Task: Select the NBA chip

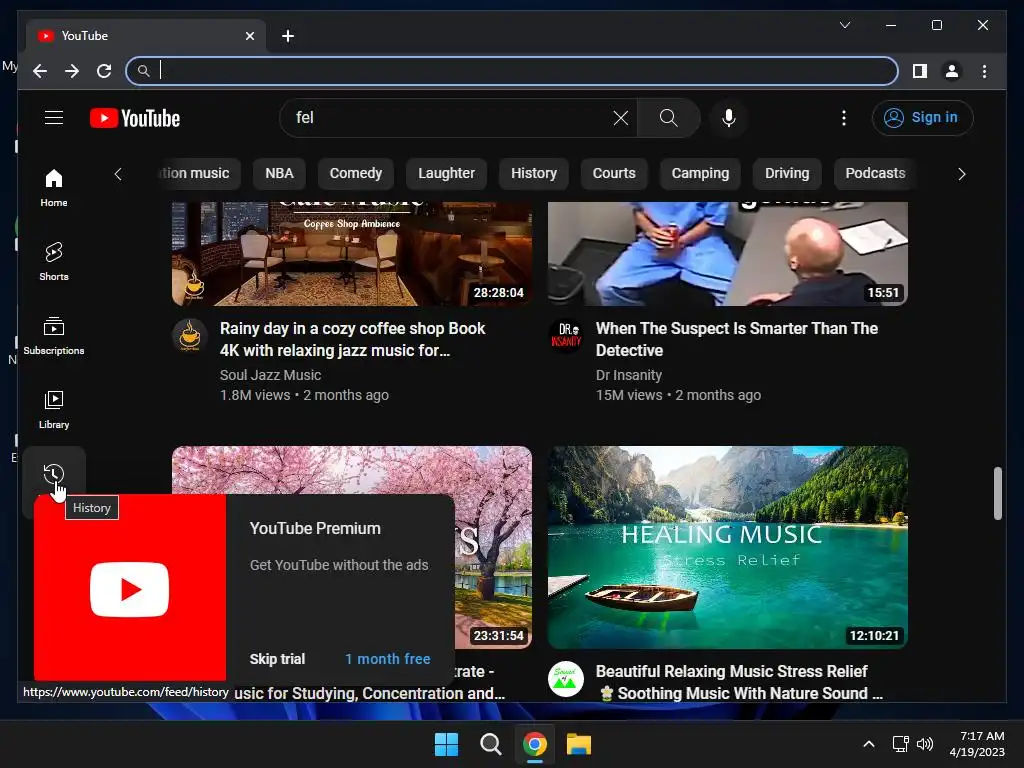Action: pyautogui.click(x=279, y=173)
